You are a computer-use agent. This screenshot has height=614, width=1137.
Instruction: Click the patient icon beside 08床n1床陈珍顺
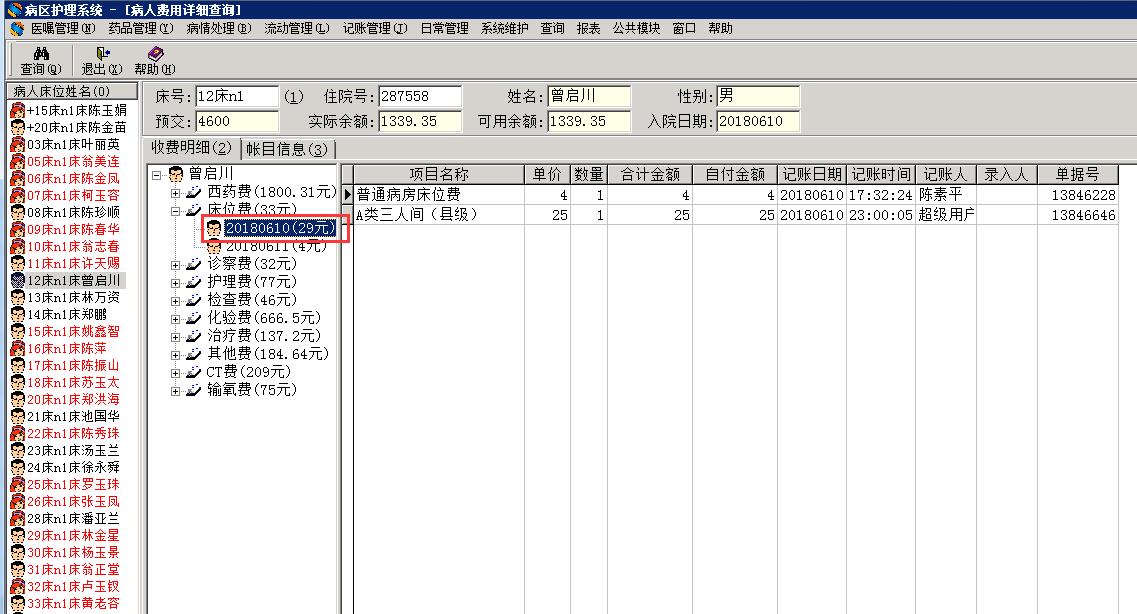pyautogui.click(x=17, y=212)
